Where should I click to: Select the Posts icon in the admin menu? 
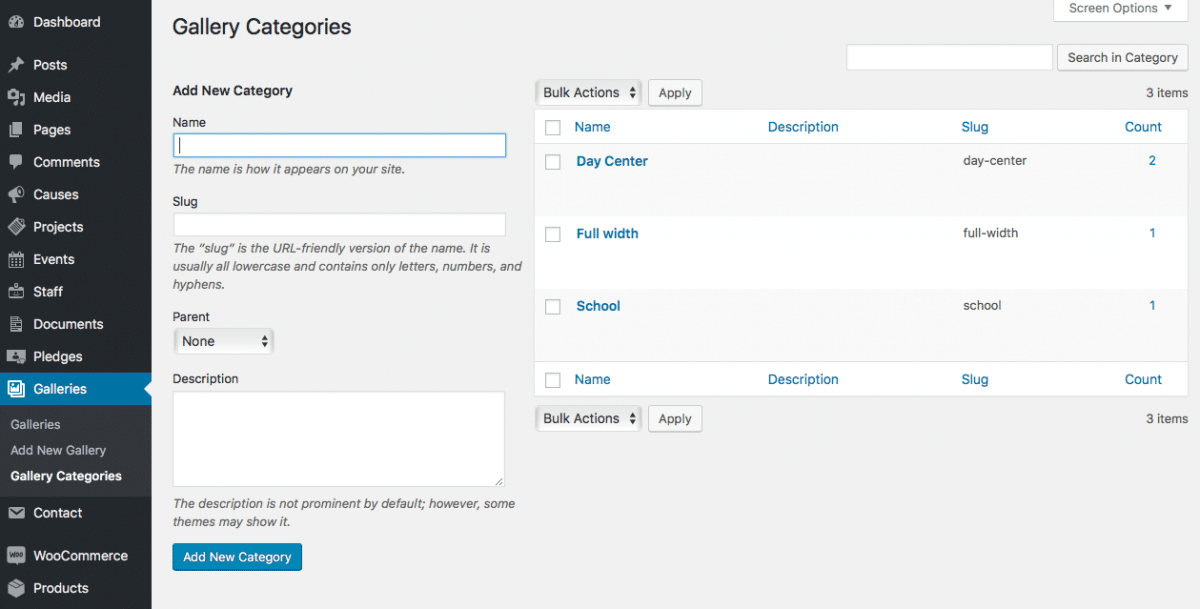(18, 64)
